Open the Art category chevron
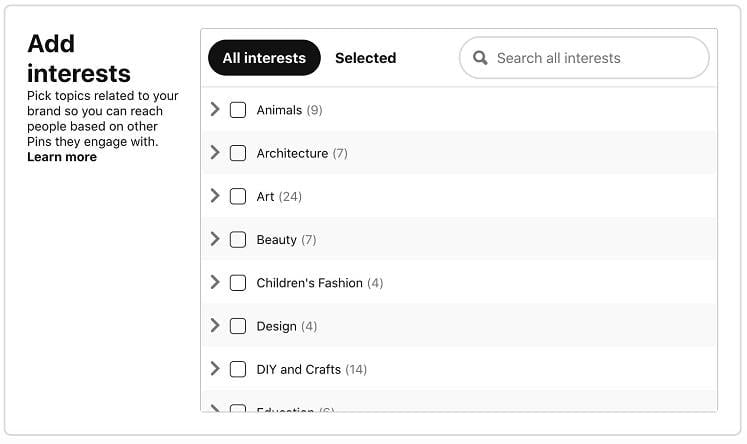This screenshot has height=444, width=747. pyautogui.click(x=215, y=196)
